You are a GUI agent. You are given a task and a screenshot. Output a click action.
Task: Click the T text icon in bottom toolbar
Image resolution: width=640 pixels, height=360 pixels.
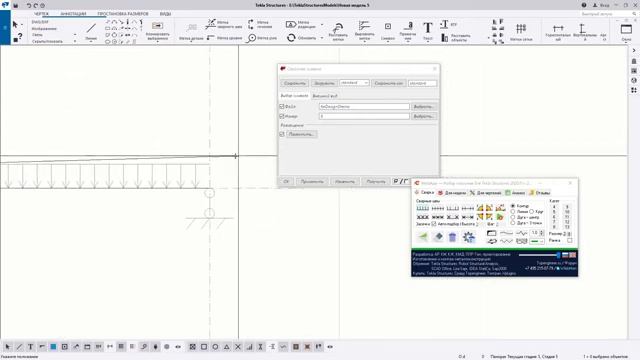(x=31, y=347)
